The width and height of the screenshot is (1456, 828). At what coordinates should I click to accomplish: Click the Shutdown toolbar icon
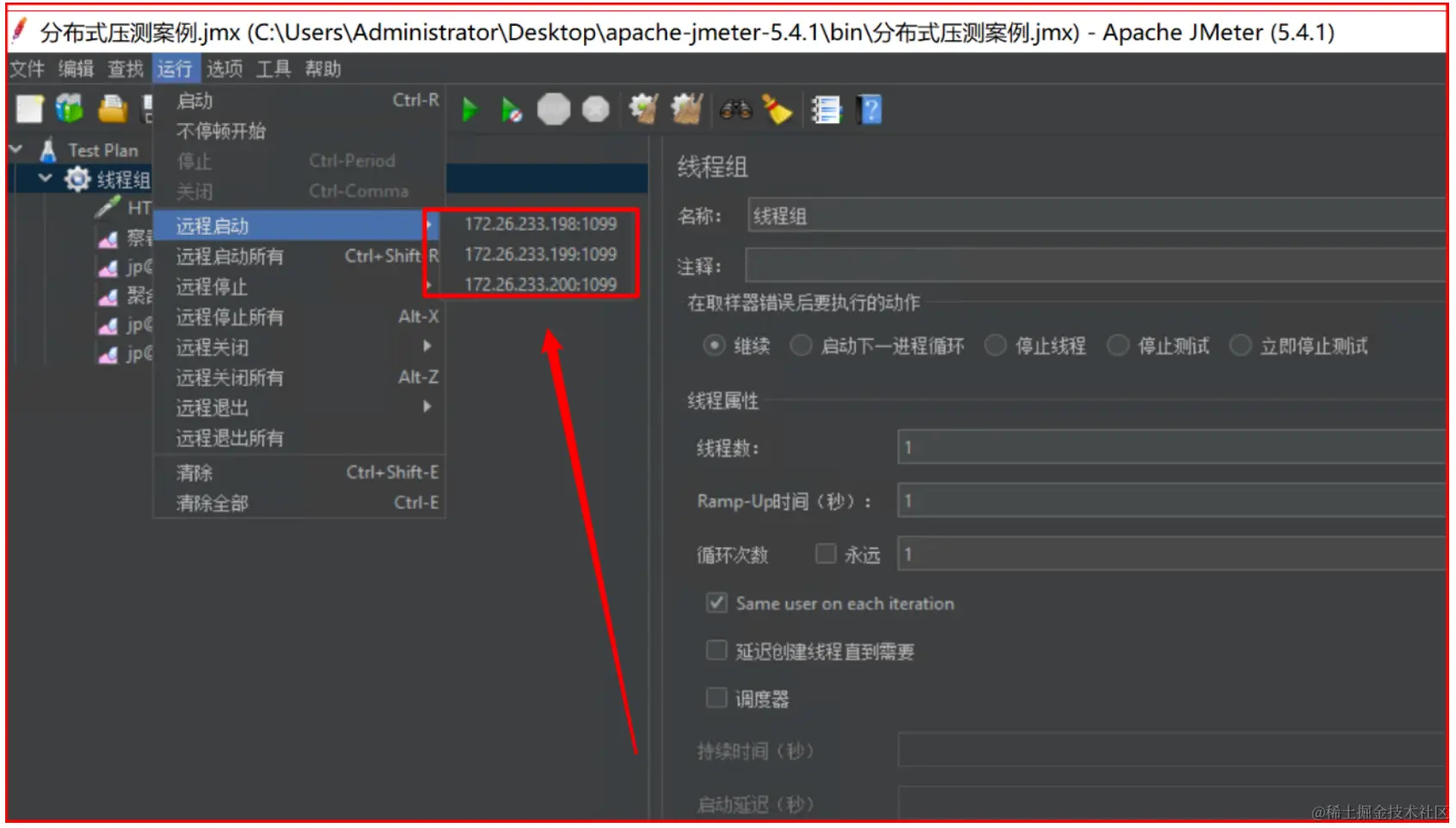point(596,110)
